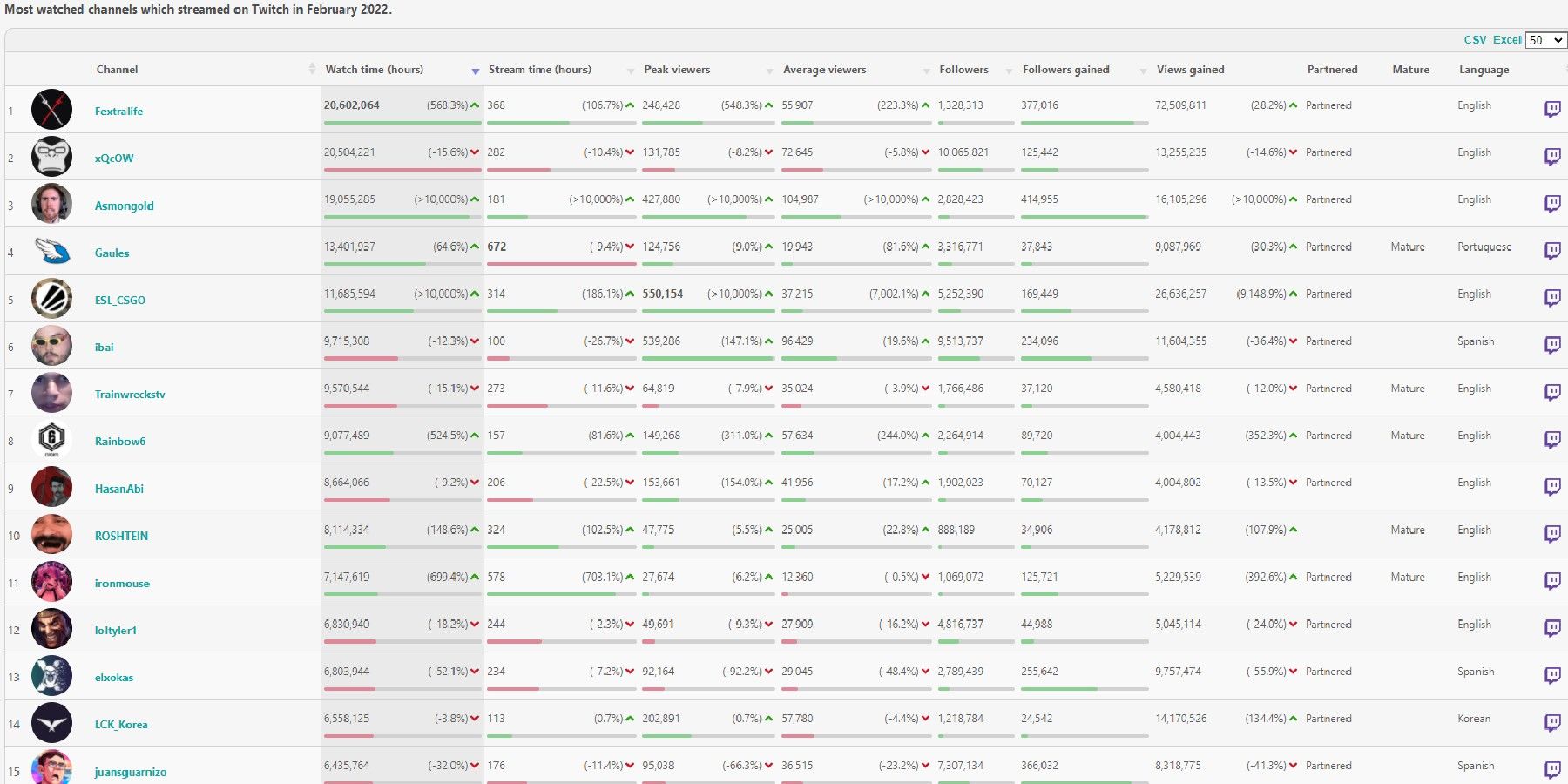Click the Partnered column header

(x=1332, y=70)
